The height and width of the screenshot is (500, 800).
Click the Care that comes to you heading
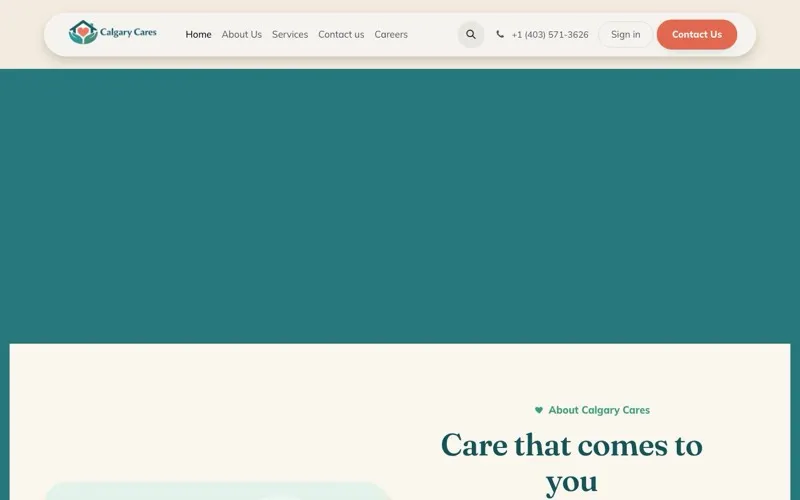[571, 463]
